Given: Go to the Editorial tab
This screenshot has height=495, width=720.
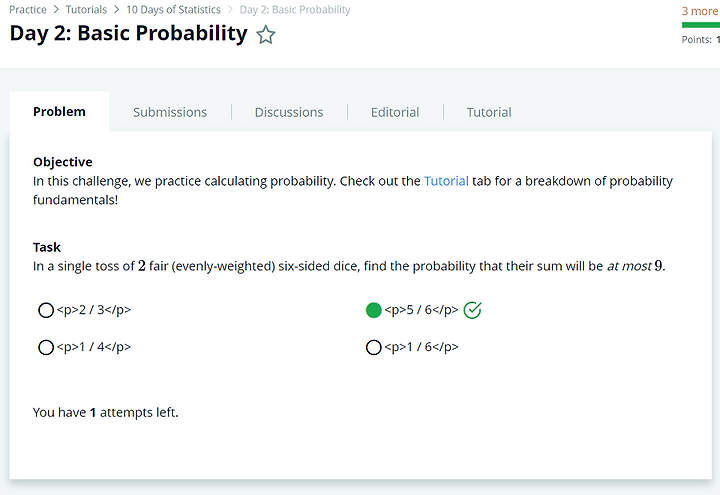Looking at the screenshot, I should [x=395, y=112].
